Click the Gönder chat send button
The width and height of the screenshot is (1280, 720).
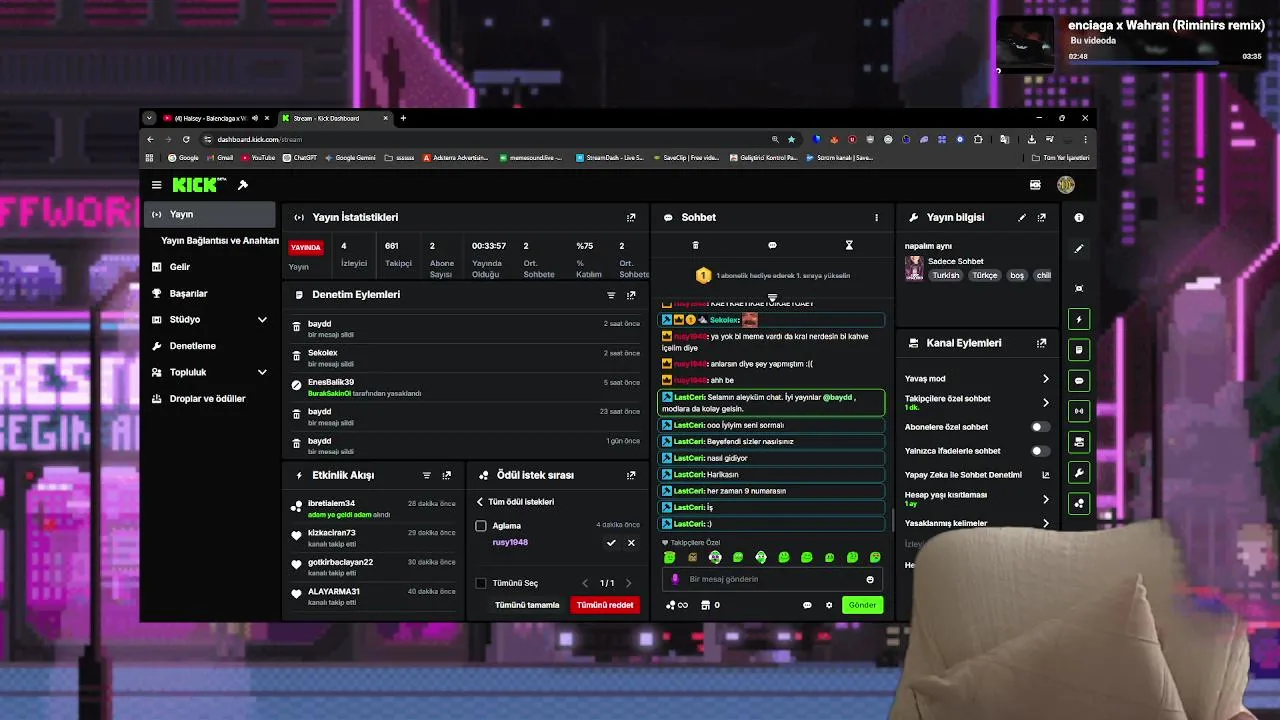click(x=862, y=605)
